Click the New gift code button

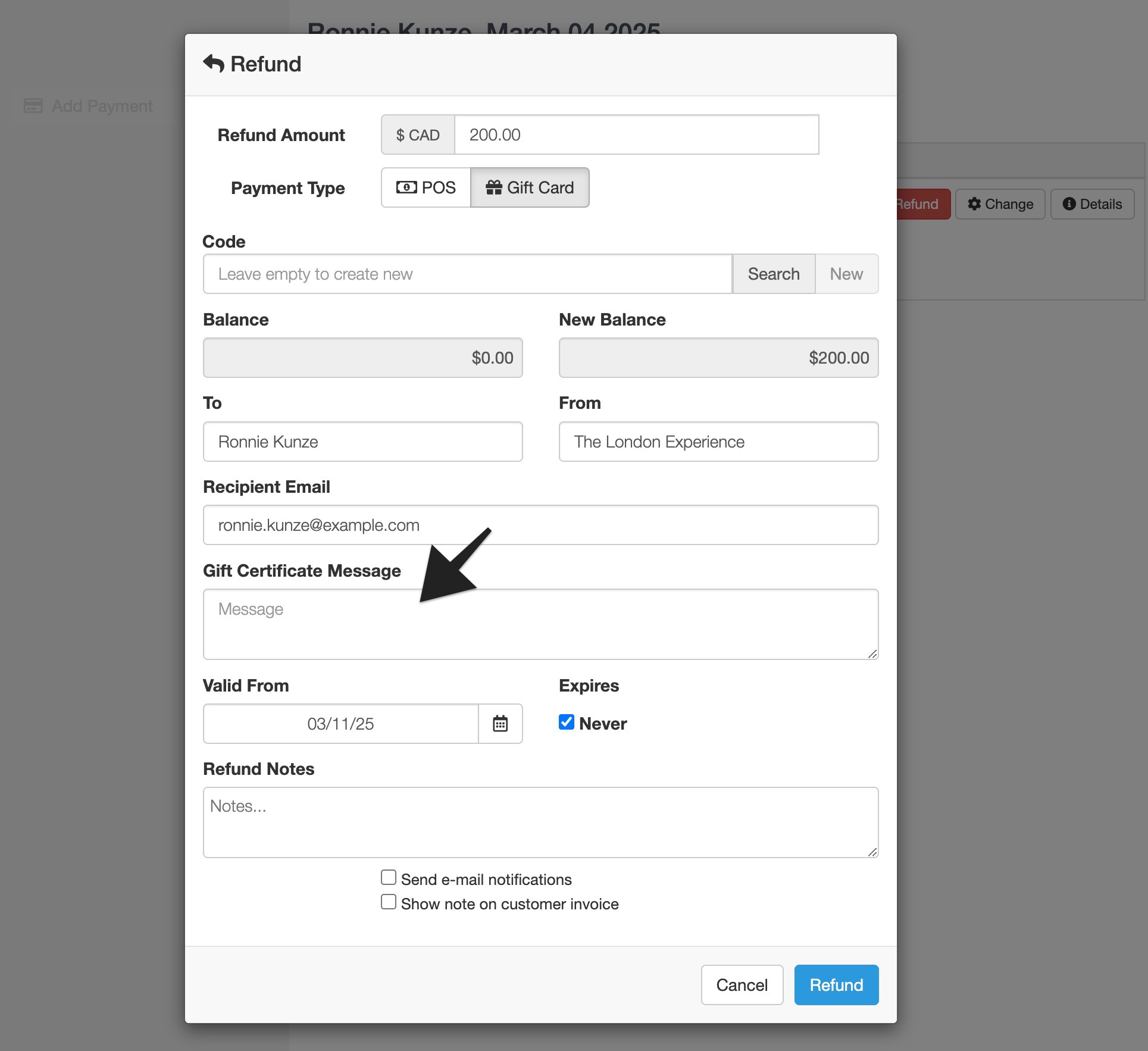coord(846,274)
